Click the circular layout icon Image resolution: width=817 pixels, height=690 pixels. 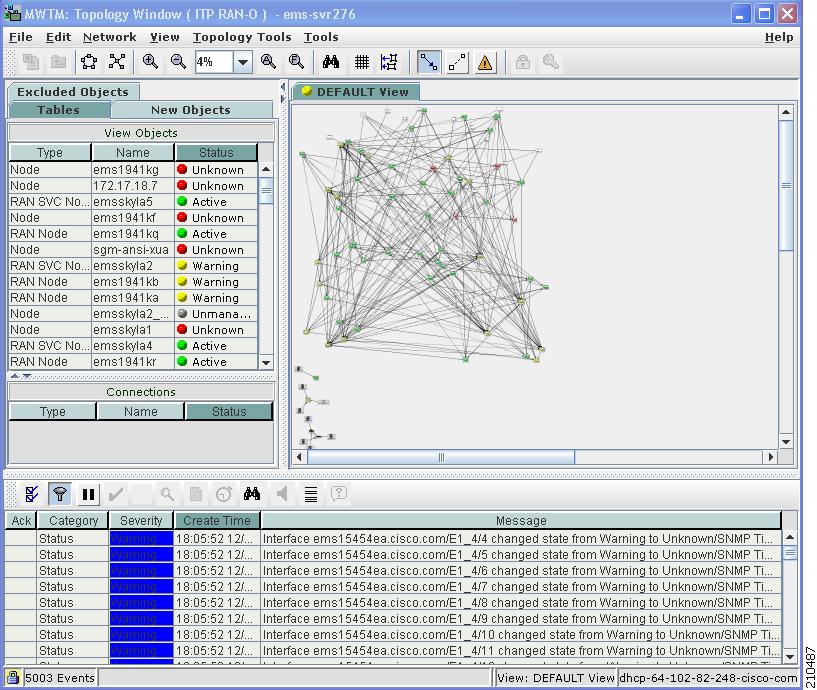coord(89,62)
